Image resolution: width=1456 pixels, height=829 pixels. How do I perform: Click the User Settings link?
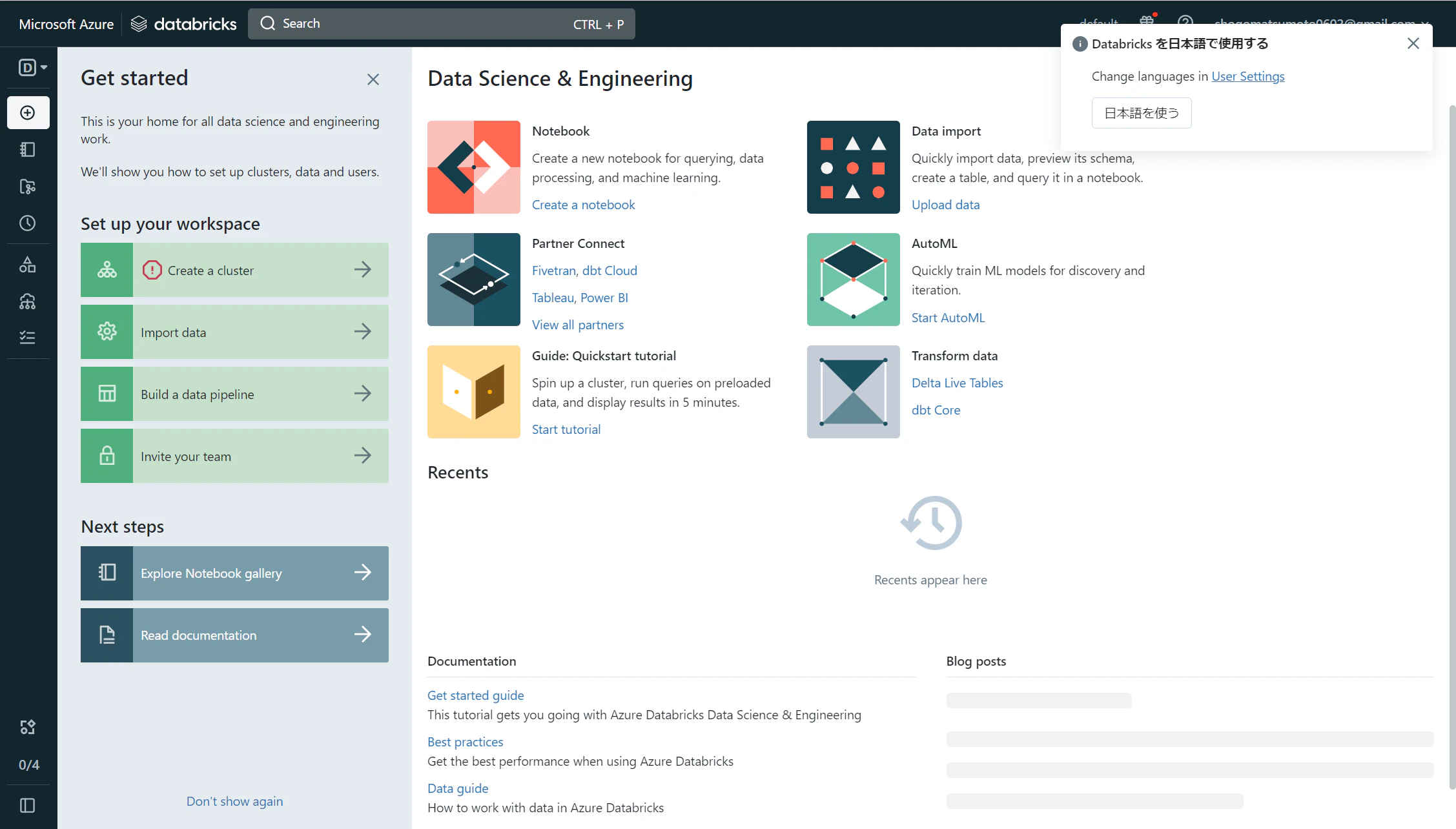[1248, 76]
